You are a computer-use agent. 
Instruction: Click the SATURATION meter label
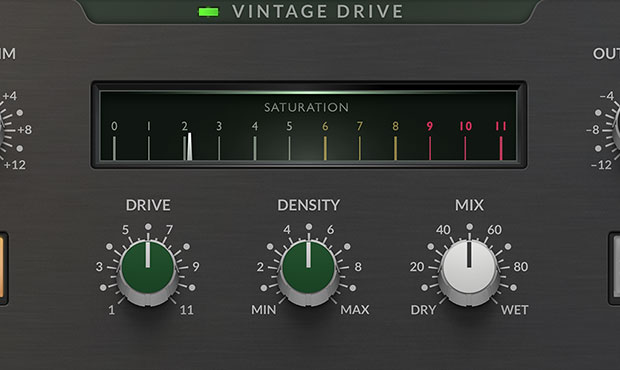tap(306, 107)
